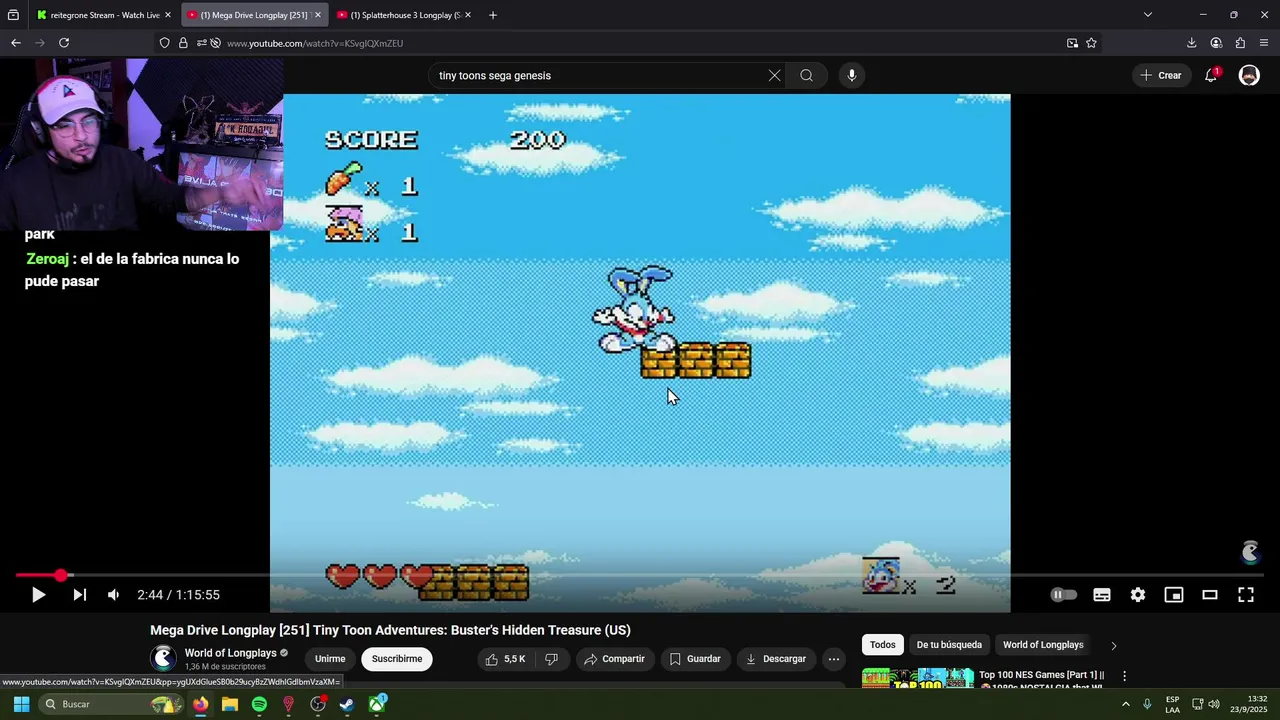View site security padlock info
Image resolution: width=1280 pixels, height=720 pixels.
pos(183,43)
